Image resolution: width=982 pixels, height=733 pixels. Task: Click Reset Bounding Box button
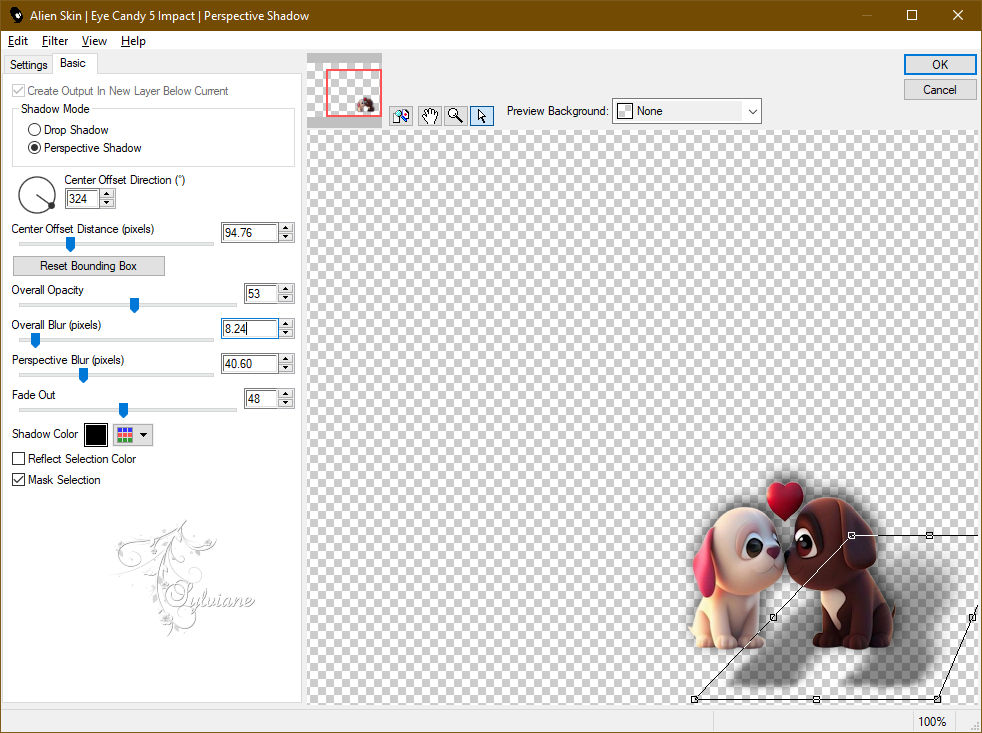(89, 266)
